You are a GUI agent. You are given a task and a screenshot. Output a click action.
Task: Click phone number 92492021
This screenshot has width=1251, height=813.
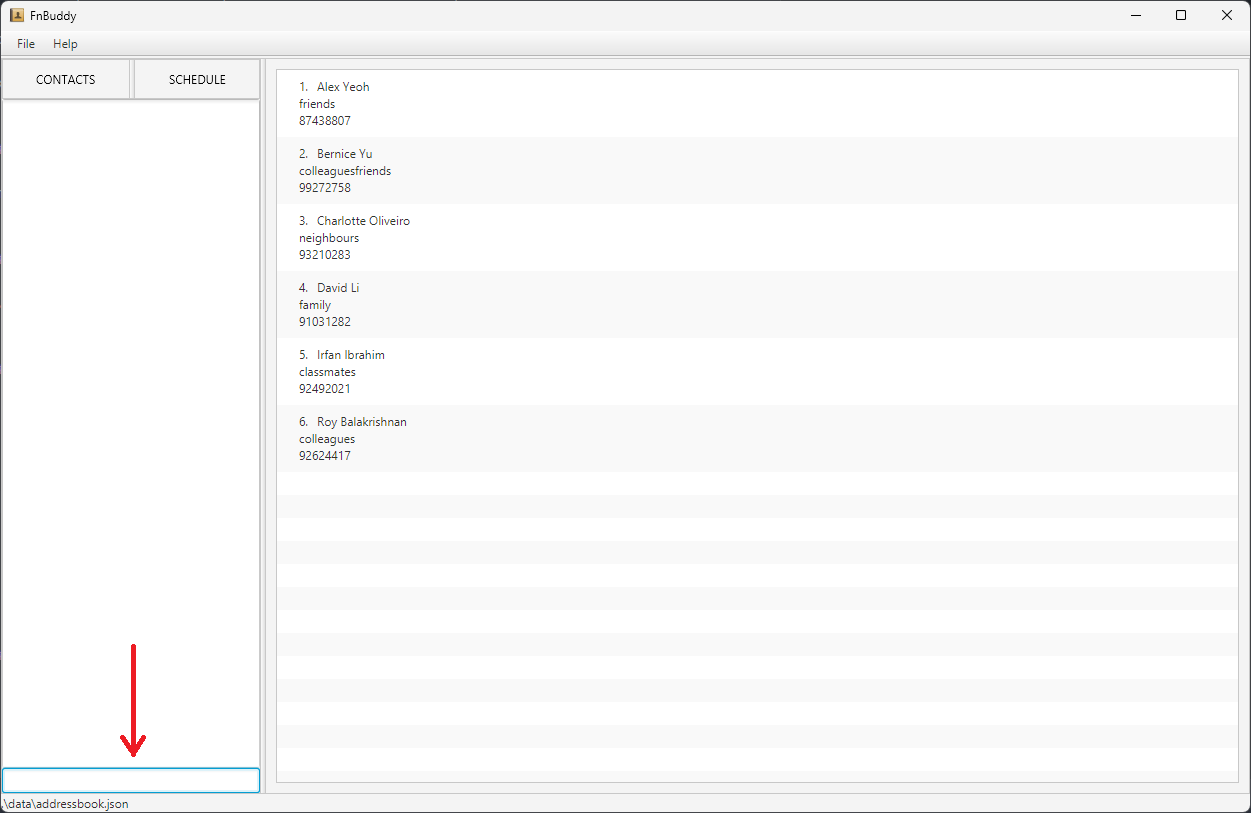[x=325, y=389]
